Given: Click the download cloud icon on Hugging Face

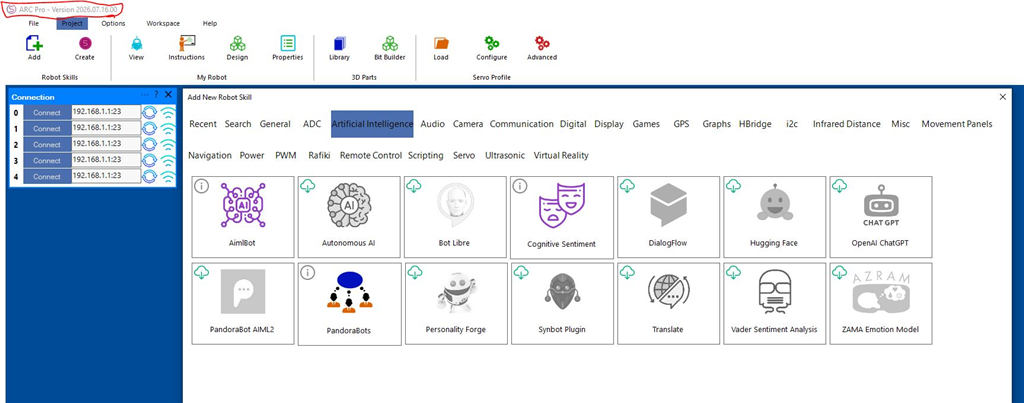Looking at the screenshot, I should (x=733, y=186).
